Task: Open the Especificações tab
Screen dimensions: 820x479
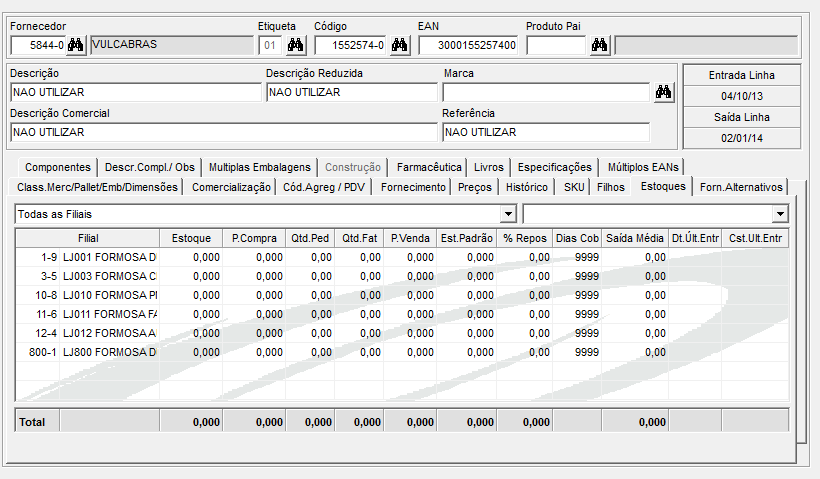Action: pos(554,167)
